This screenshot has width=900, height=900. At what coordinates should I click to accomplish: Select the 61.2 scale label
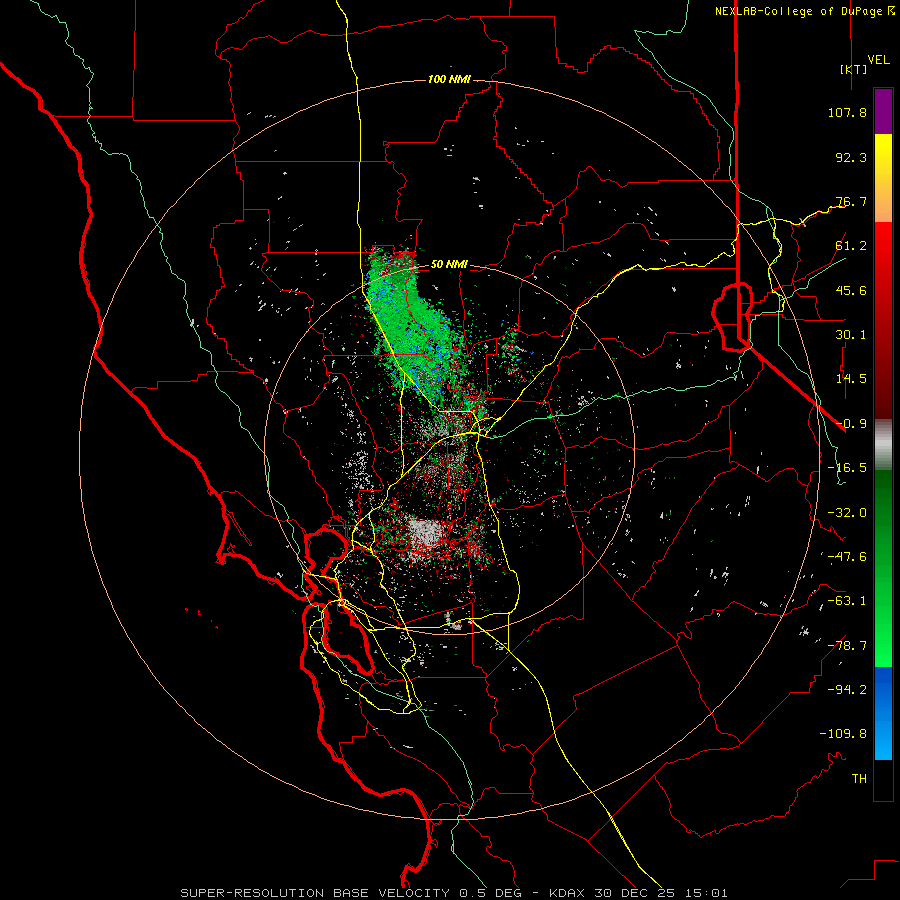[851, 246]
